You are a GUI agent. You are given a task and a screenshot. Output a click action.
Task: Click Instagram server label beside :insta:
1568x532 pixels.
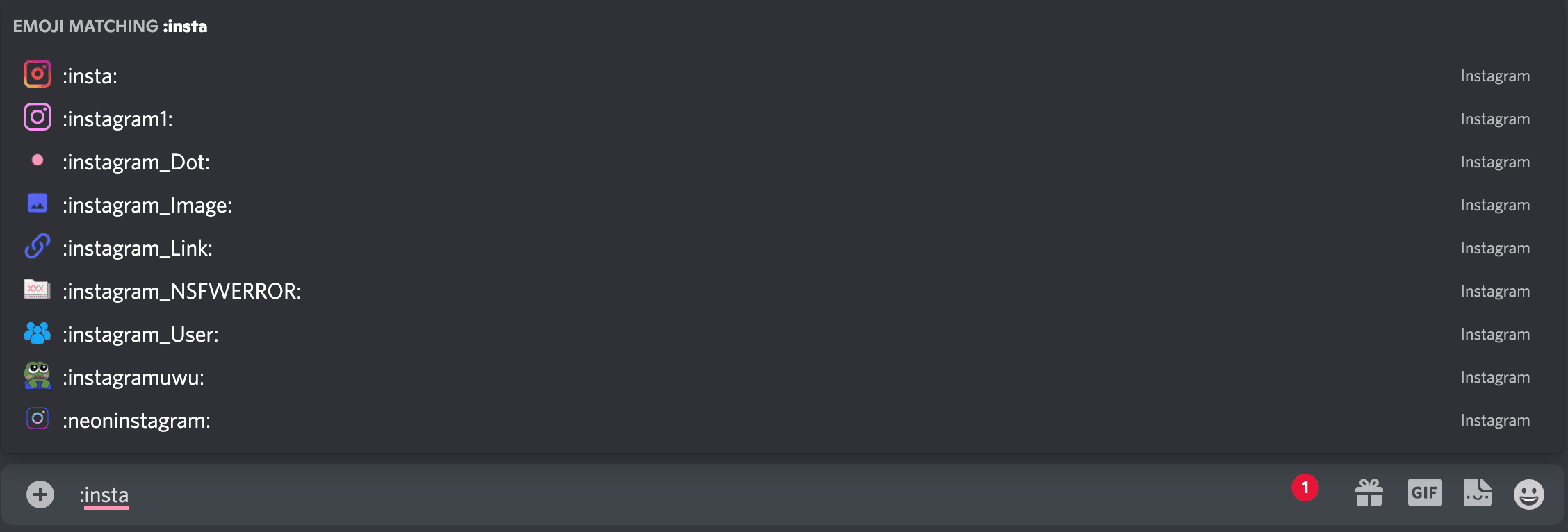coord(1495,76)
